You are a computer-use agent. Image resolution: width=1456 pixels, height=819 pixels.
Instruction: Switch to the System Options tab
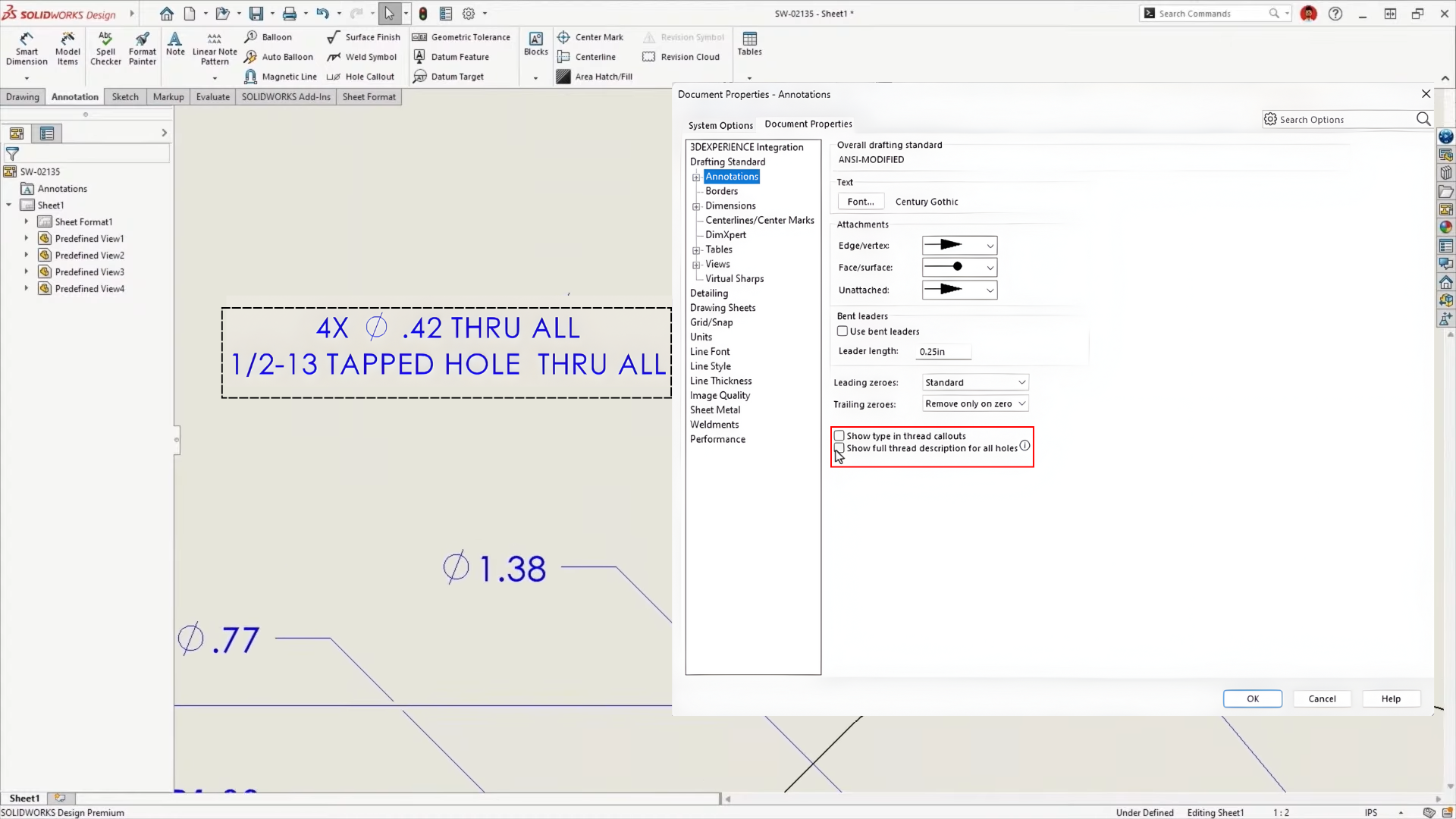[x=720, y=125]
